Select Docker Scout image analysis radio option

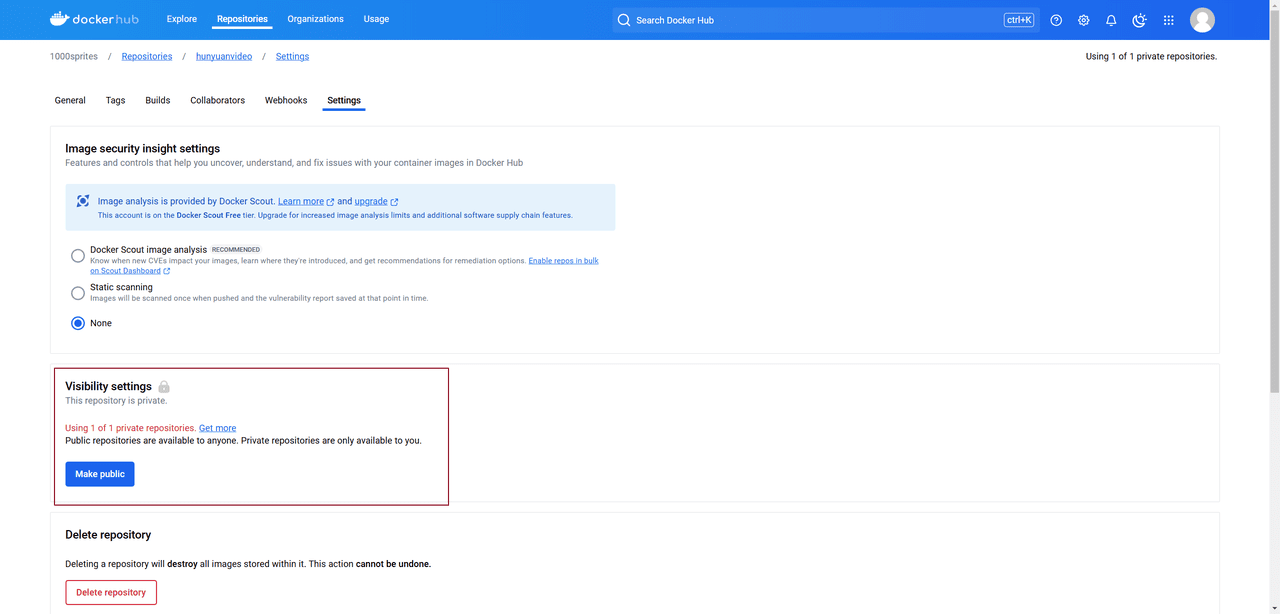coord(78,256)
